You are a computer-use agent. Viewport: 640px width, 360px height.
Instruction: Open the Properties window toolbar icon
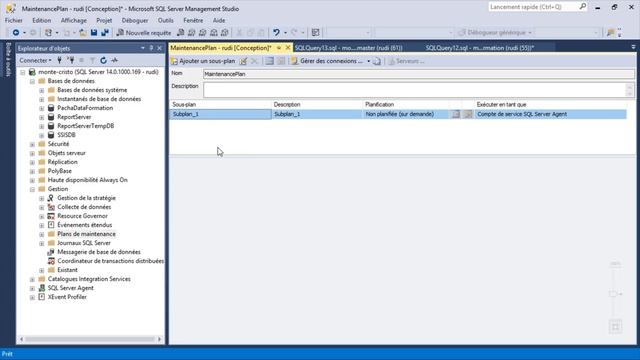point(315,32)
